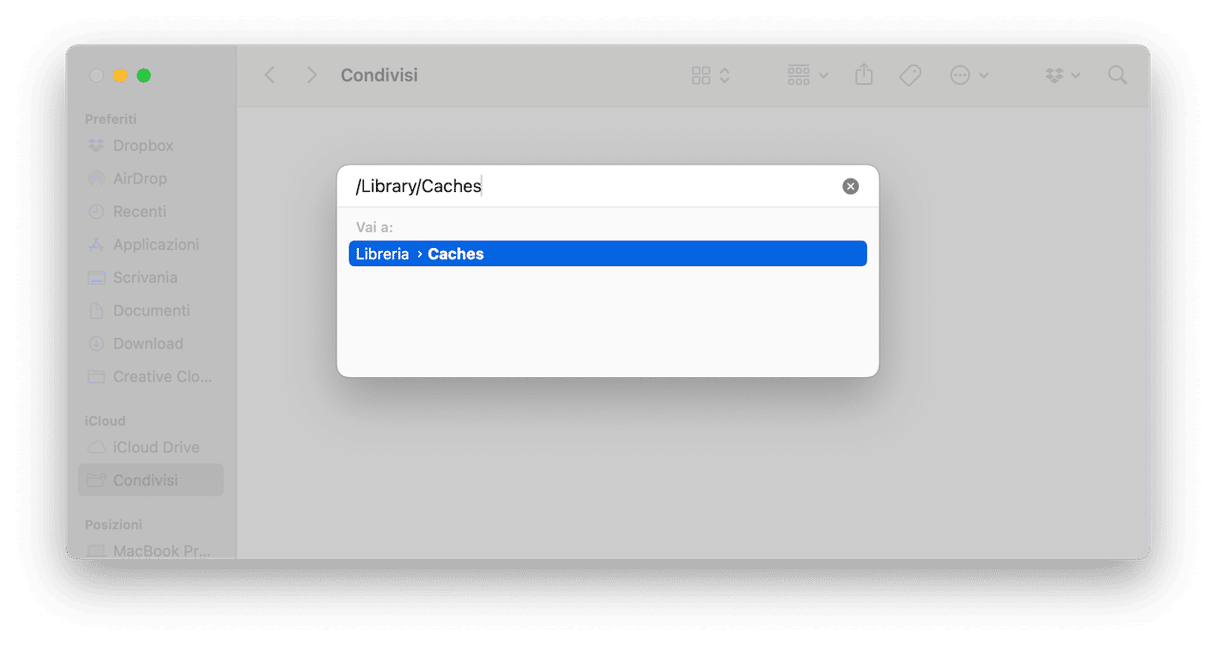The height and width of the screenshot is (646, 1216).
Task: Click the Share icon in the toolbar
Action: (864, 75)
